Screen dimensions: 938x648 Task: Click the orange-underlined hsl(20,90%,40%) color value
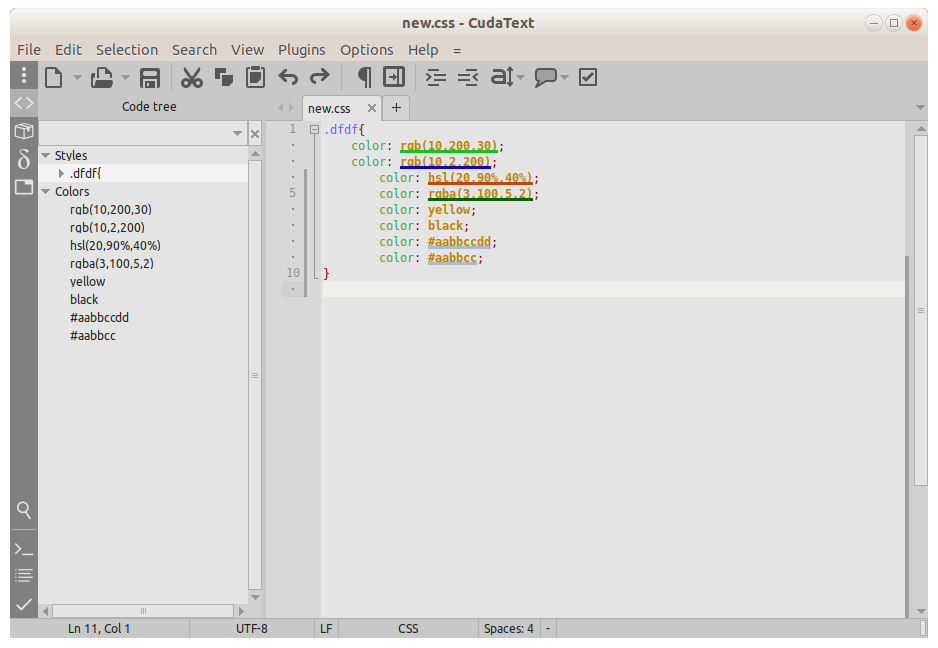point(480,178)
